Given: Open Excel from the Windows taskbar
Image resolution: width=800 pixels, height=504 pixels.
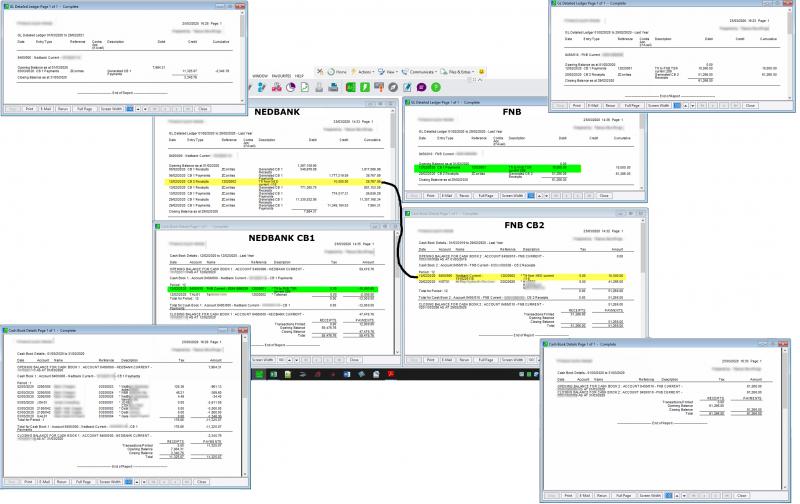Looking at the screenshot, I should (274, 375).
